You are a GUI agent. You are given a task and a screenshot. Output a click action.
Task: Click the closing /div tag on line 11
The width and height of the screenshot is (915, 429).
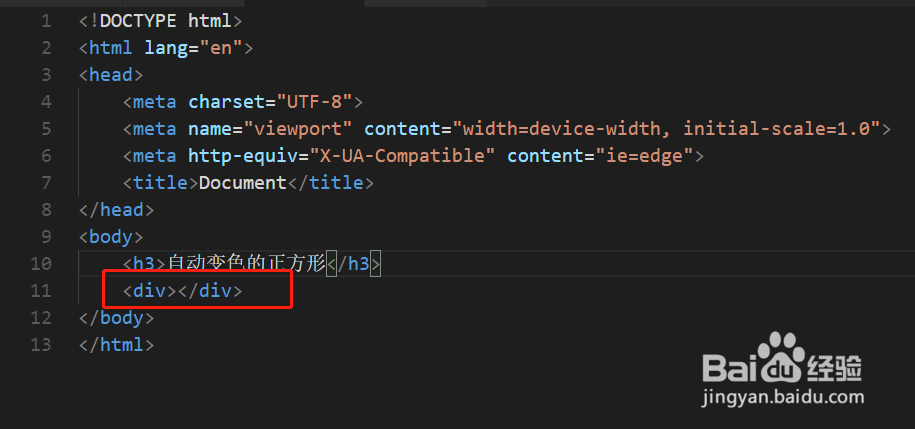point(210,291)
